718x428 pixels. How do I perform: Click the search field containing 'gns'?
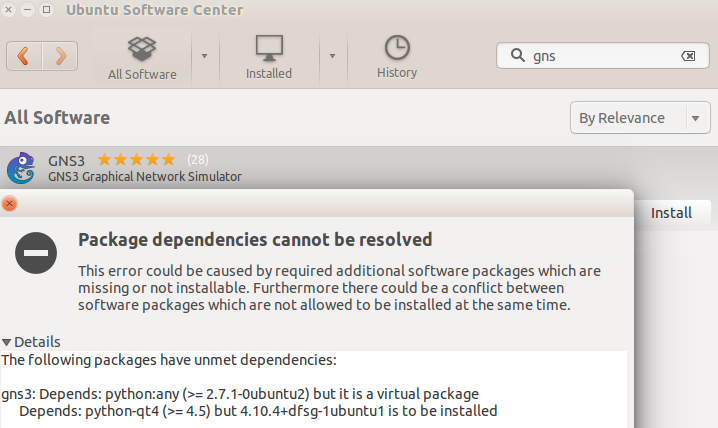click(603, 56)
